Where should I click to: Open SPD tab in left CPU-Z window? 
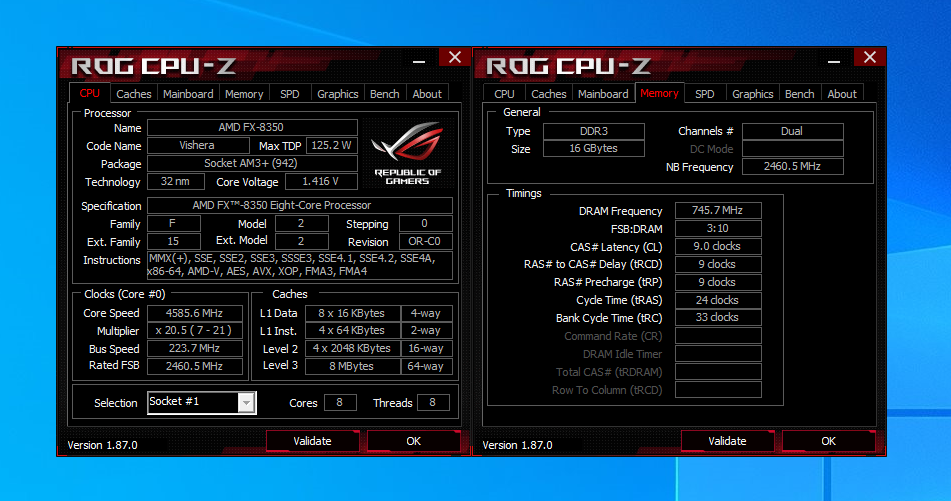[290, 94]
